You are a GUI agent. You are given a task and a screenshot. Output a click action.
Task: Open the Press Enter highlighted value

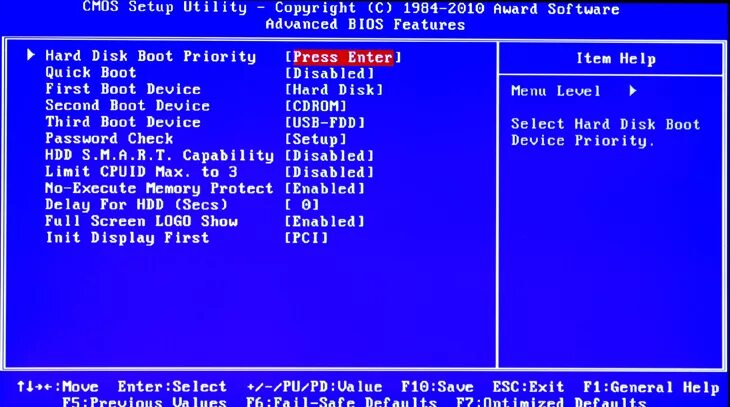point(343,57)
